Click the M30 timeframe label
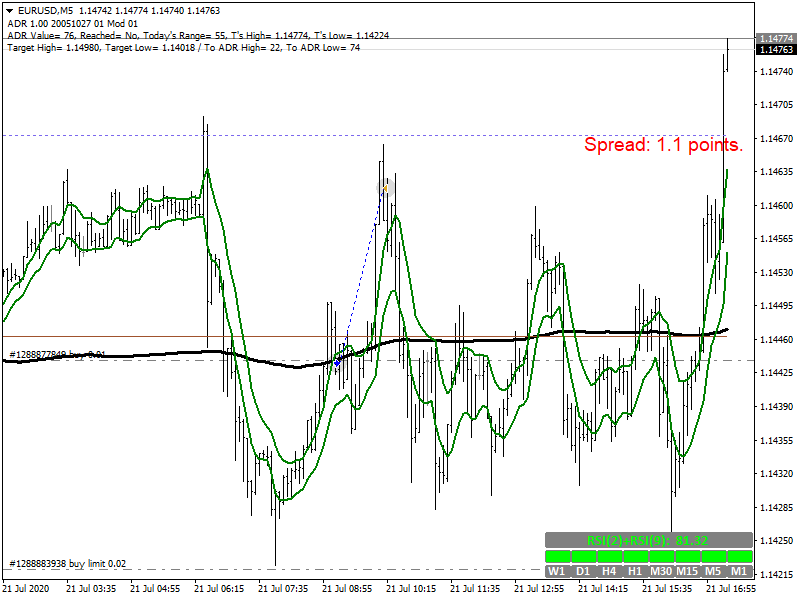 (x=661, y=571)
